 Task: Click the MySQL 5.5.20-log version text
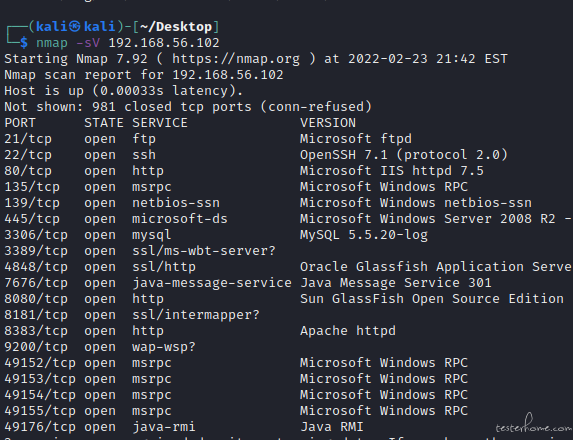(364, 235)
